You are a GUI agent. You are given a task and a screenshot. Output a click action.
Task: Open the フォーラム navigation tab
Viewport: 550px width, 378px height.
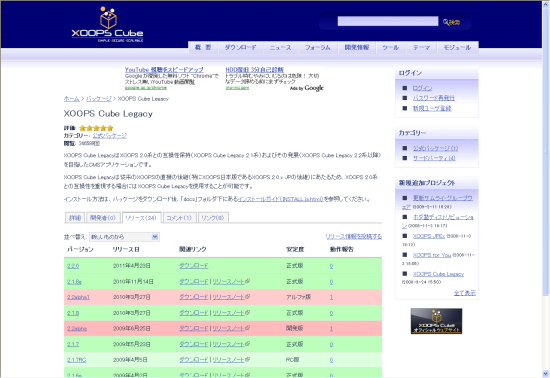click(317, 48)
